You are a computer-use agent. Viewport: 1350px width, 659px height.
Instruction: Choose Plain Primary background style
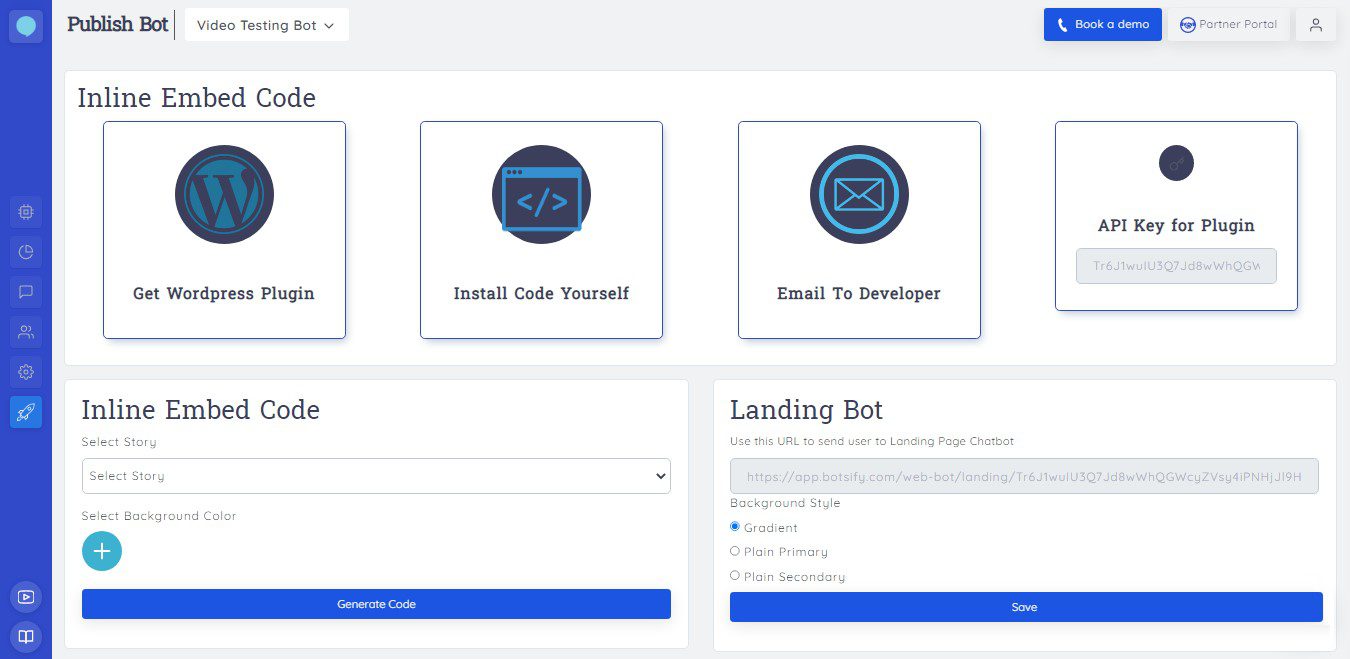735,551
